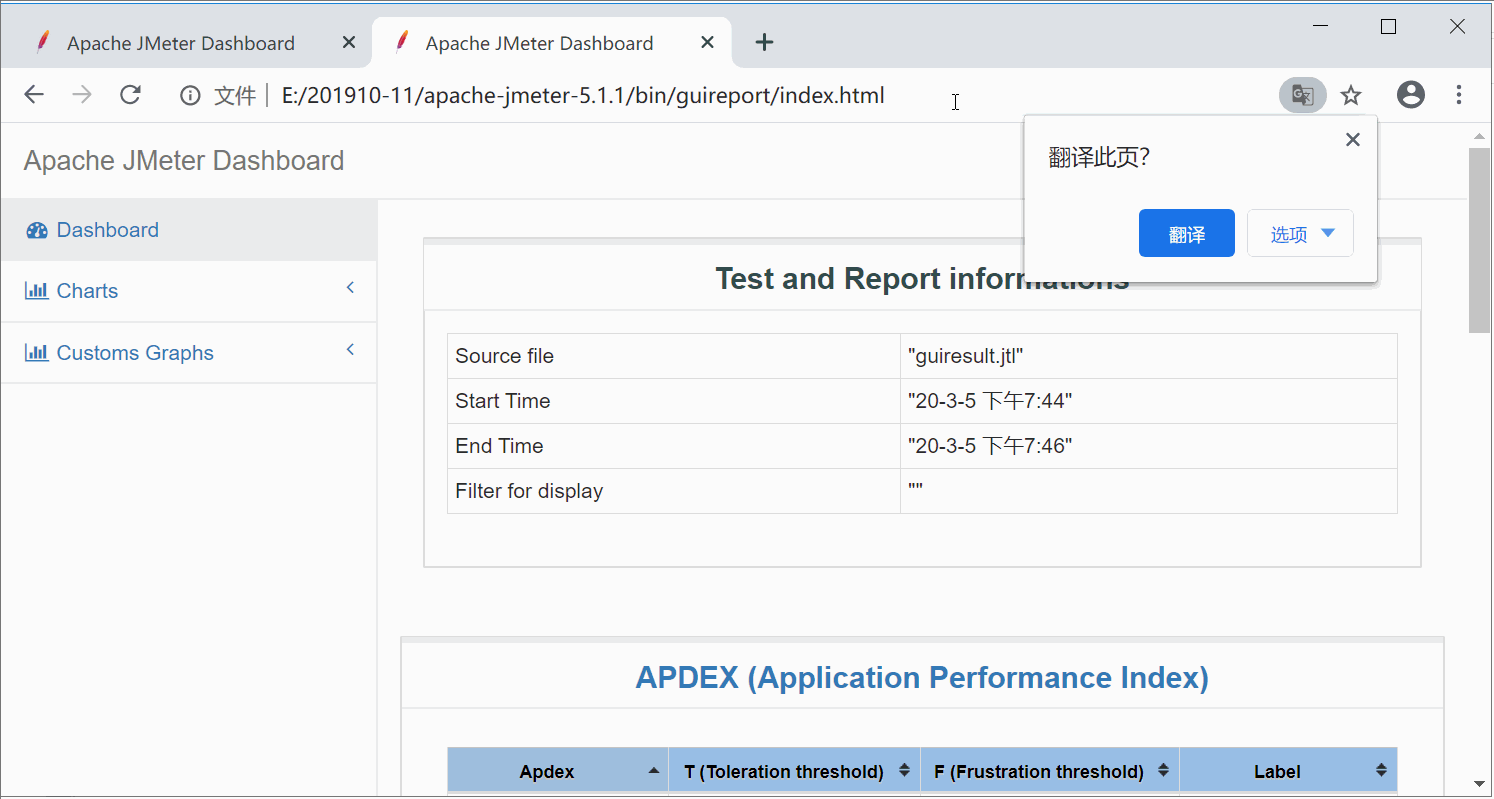1494x799 pixels.
Task: Sort by T (Toleration threshold) column
Action: 794,771
